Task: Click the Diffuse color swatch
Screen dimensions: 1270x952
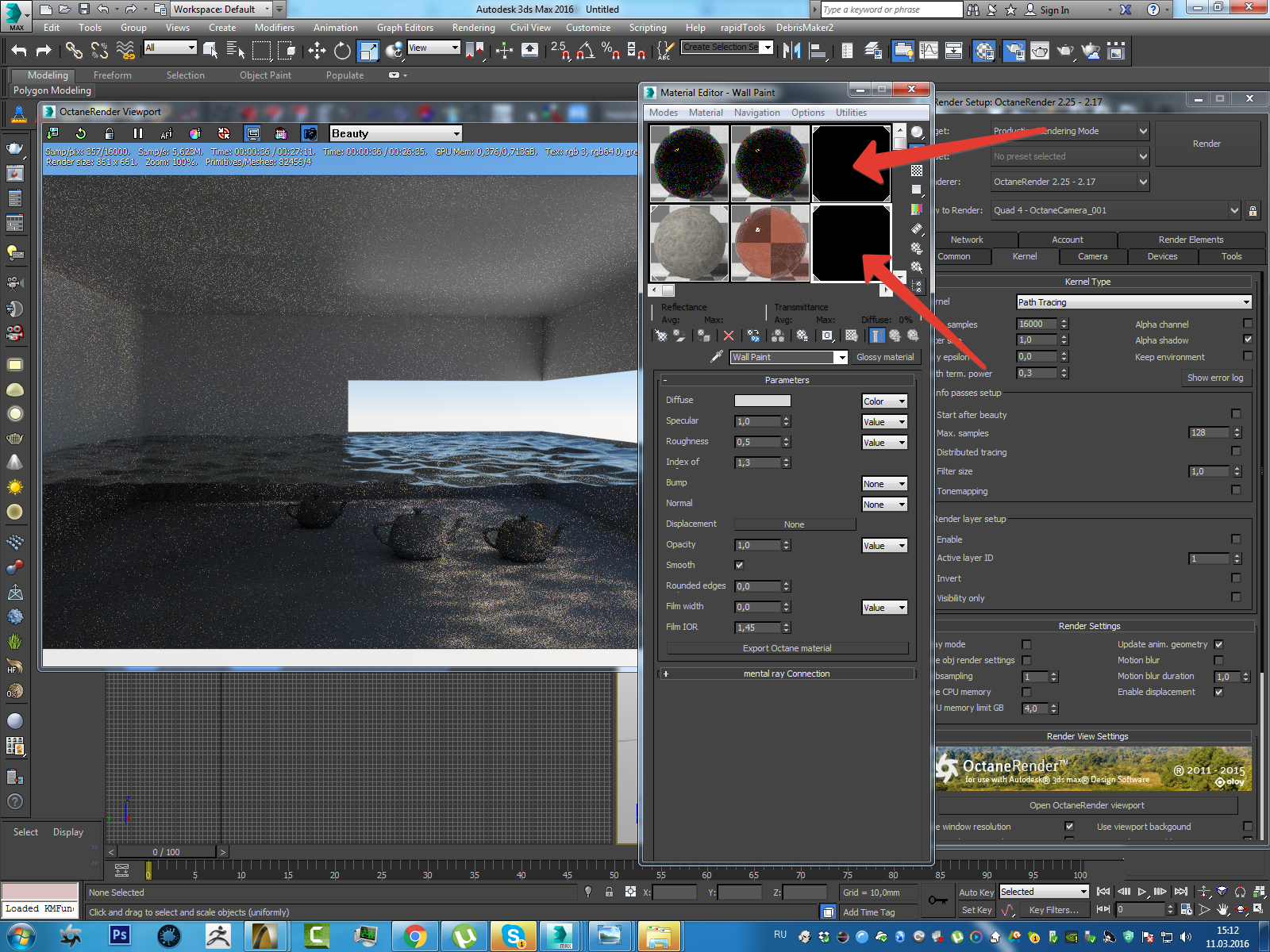Action: click(x=762, y=401)
